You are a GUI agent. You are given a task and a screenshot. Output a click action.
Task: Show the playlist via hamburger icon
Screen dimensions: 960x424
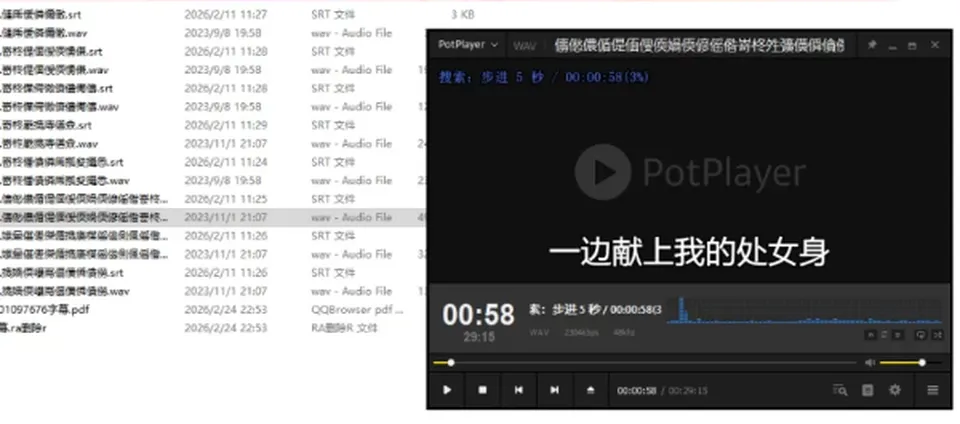932,390
